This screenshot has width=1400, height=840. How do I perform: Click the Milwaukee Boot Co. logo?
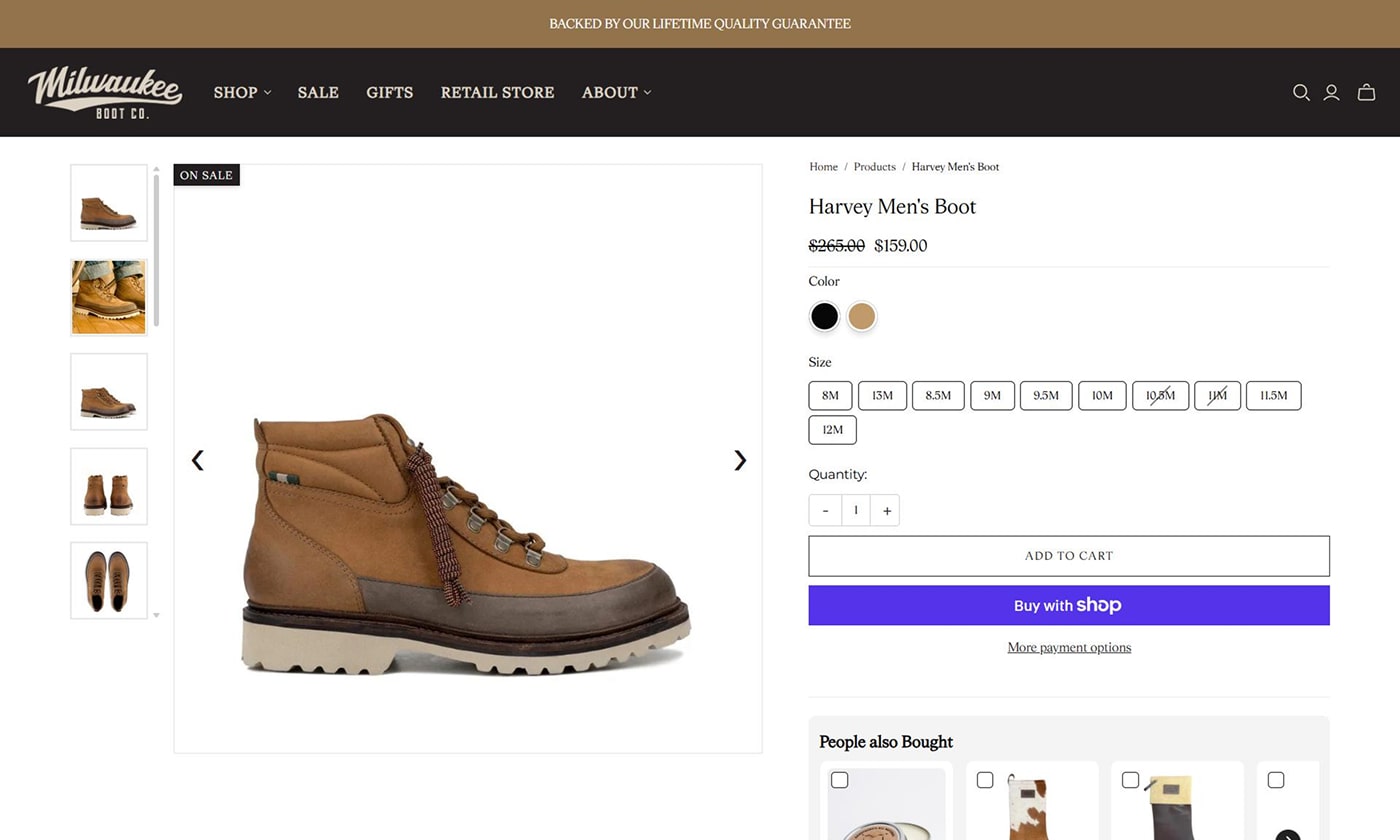click(105, 92)
